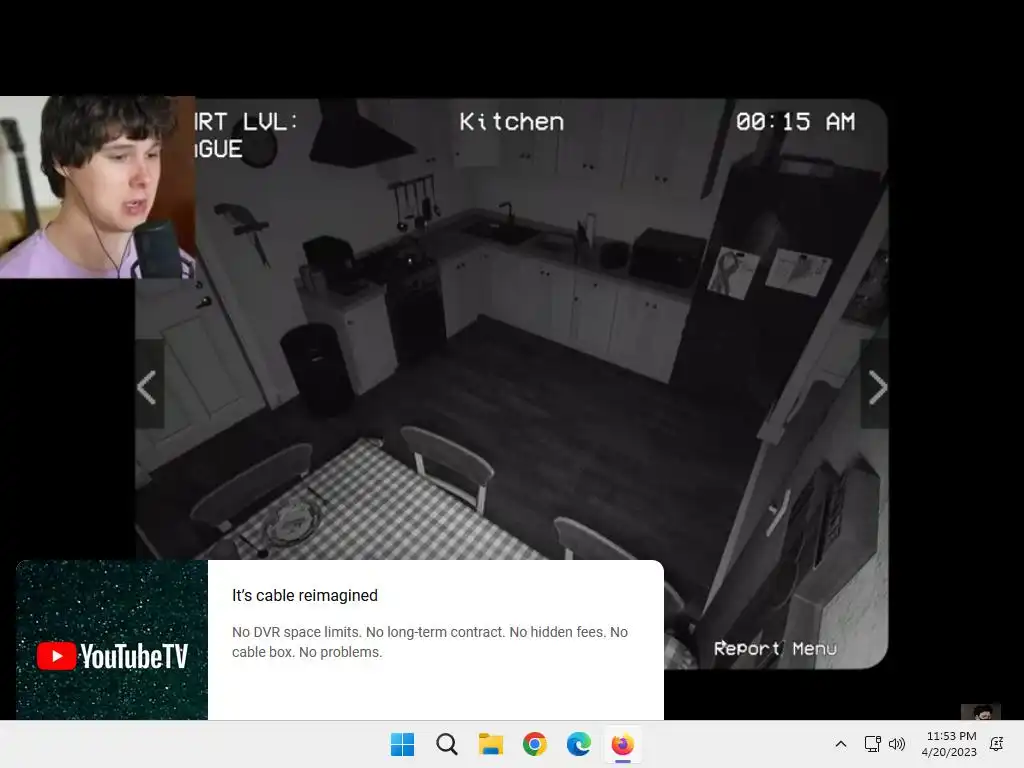Show hidden system tray icons
1024x768 pixels.
tap(840, 744)
